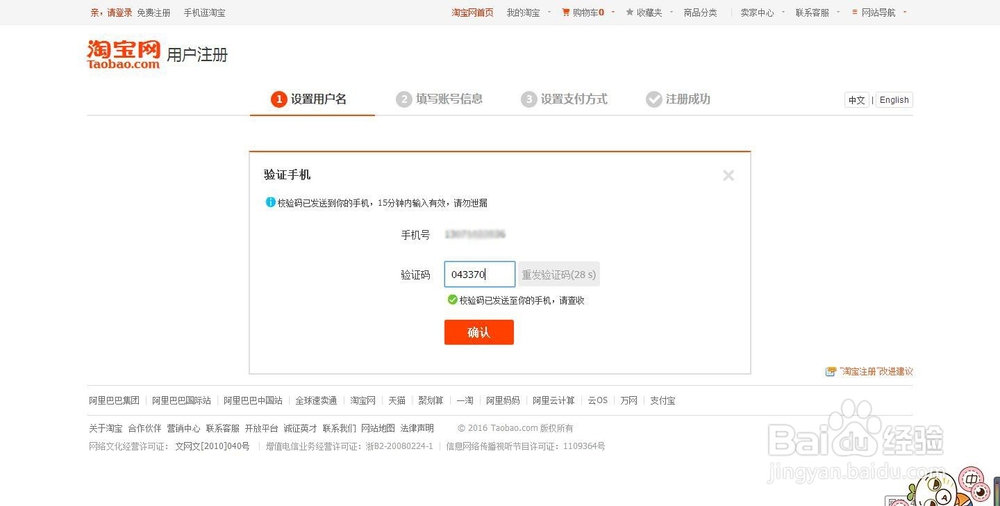Open the 一淘 footer link

click(465, 401)
